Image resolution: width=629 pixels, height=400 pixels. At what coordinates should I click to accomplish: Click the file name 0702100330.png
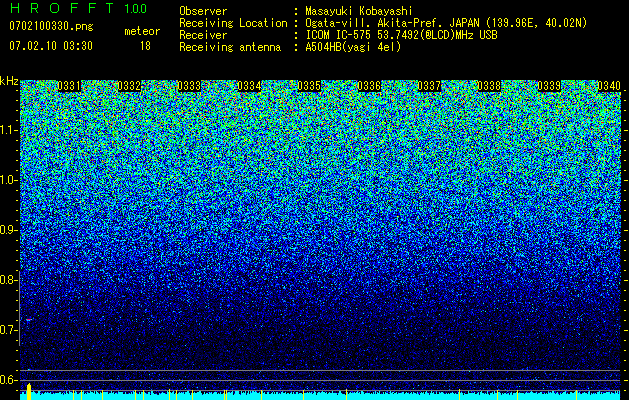pos(51,27)
